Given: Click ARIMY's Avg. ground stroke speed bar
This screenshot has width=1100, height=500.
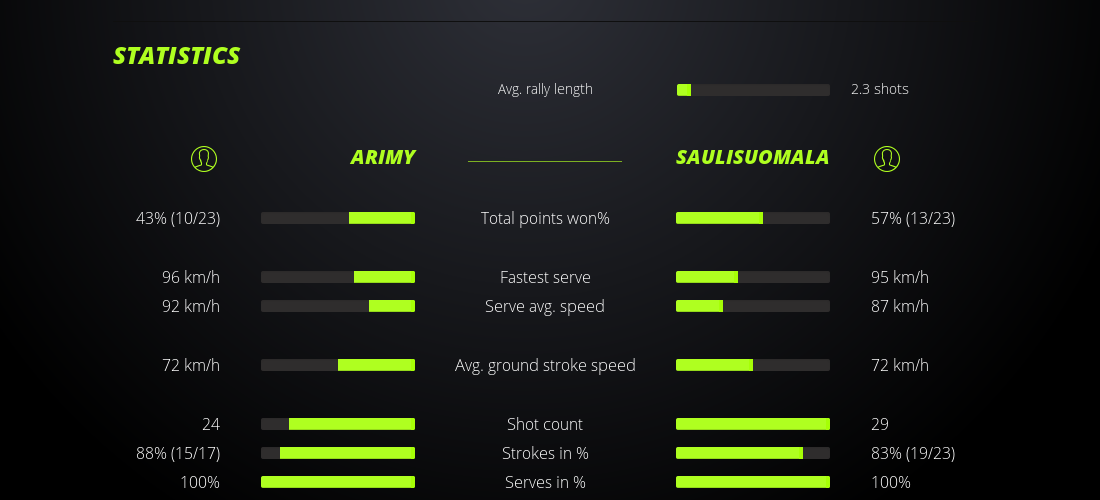Looking at the screenshot, I should (338, 365).
